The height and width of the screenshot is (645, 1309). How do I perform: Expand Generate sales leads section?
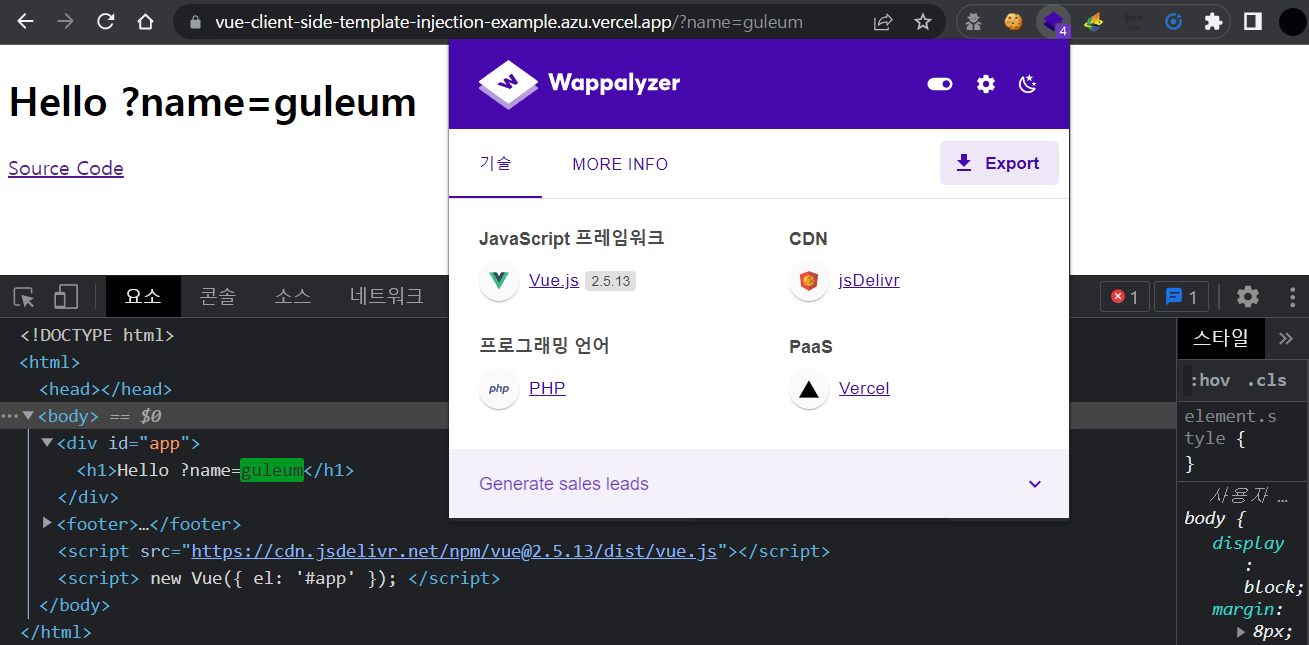[759, 484]
